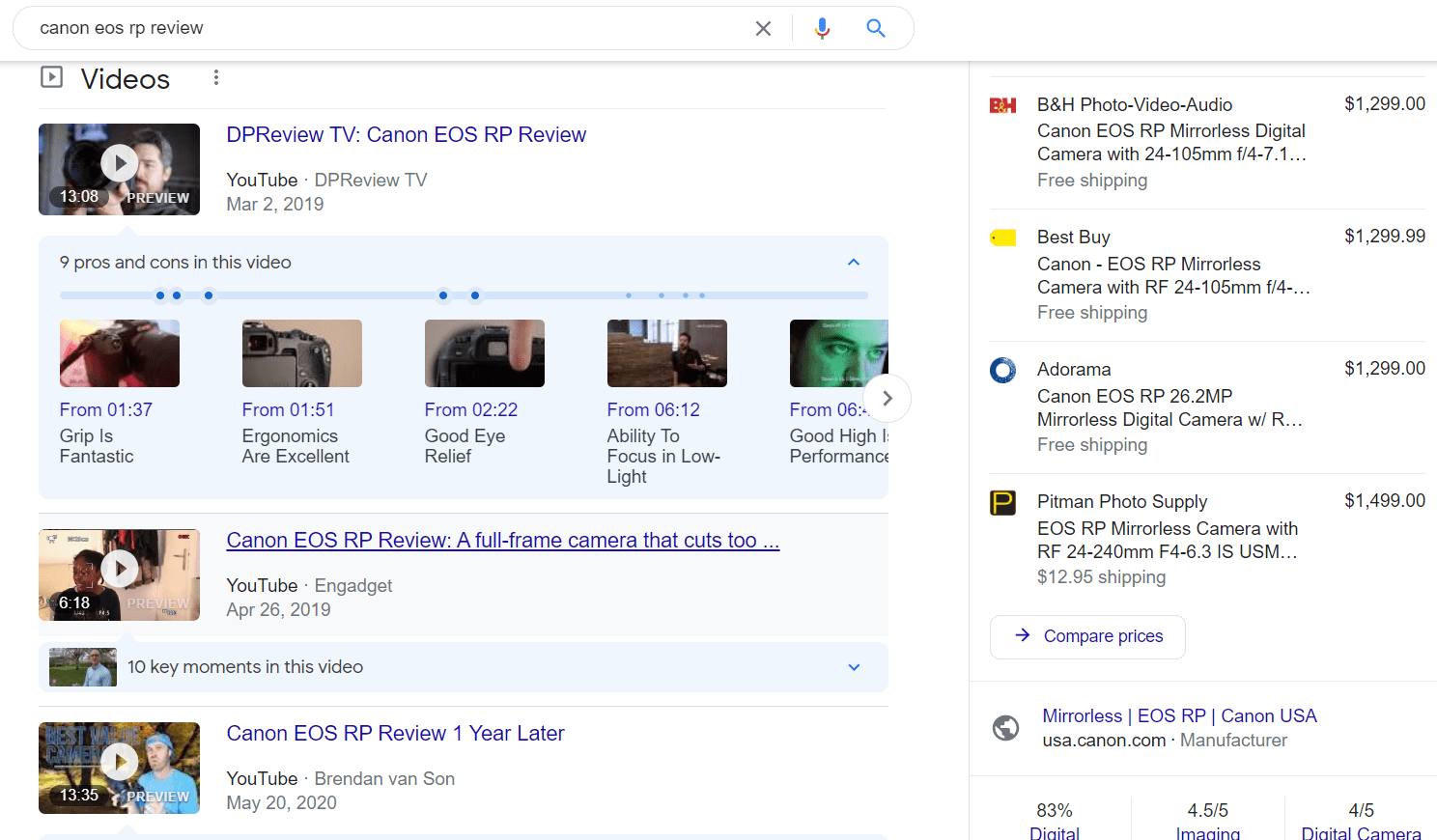1437x840 pixels.
Task: Jump to the From 06:12 Low-Light Focus thumbnail
Action: point(667,353)
